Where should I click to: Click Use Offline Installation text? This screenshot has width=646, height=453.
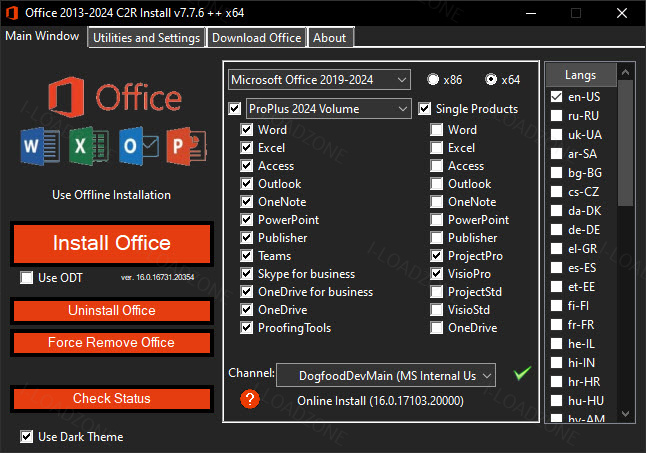111,195
